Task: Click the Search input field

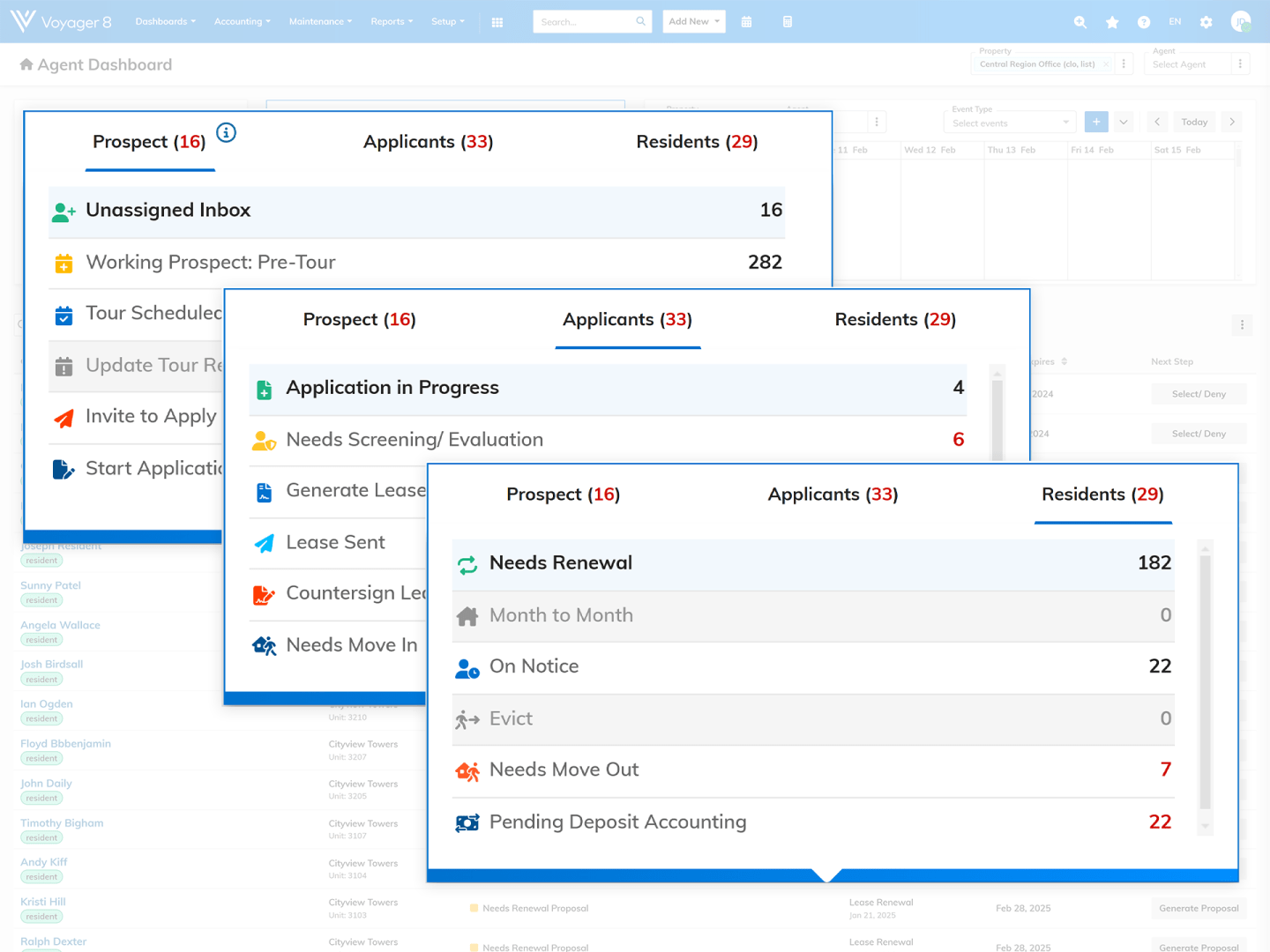Action: coord(586,22)
